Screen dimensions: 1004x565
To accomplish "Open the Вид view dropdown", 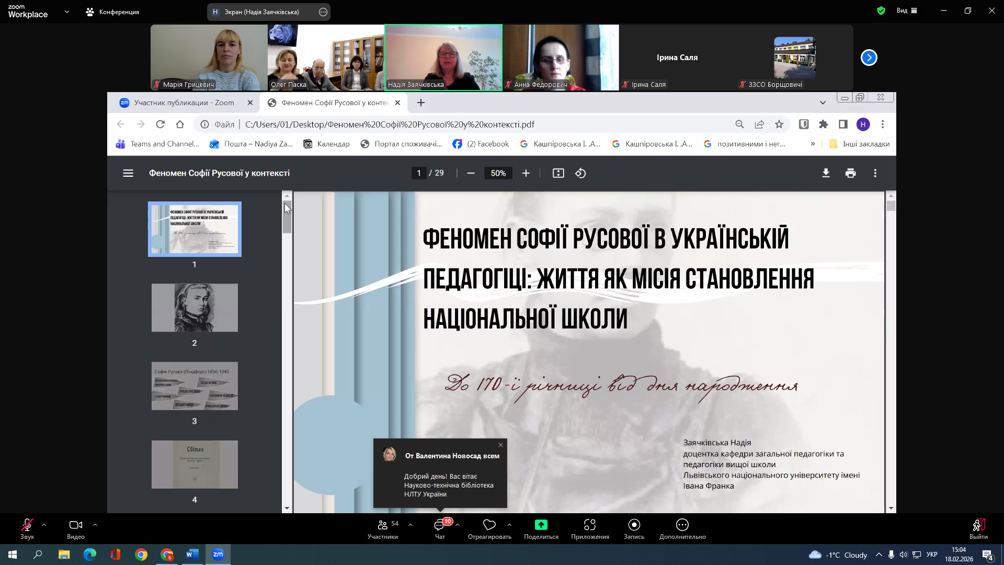I will coord(906,11).
